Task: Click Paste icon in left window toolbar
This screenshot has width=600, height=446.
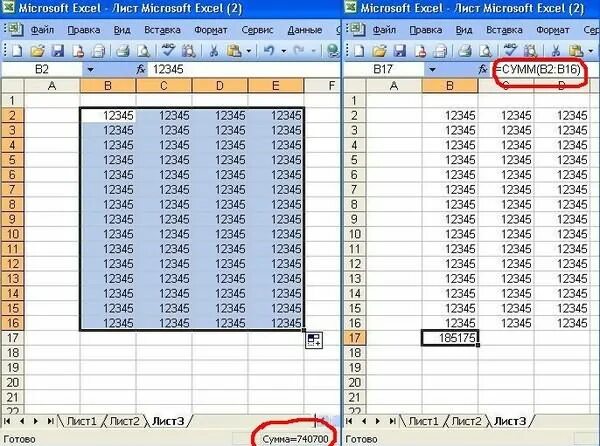Action: 234,50
